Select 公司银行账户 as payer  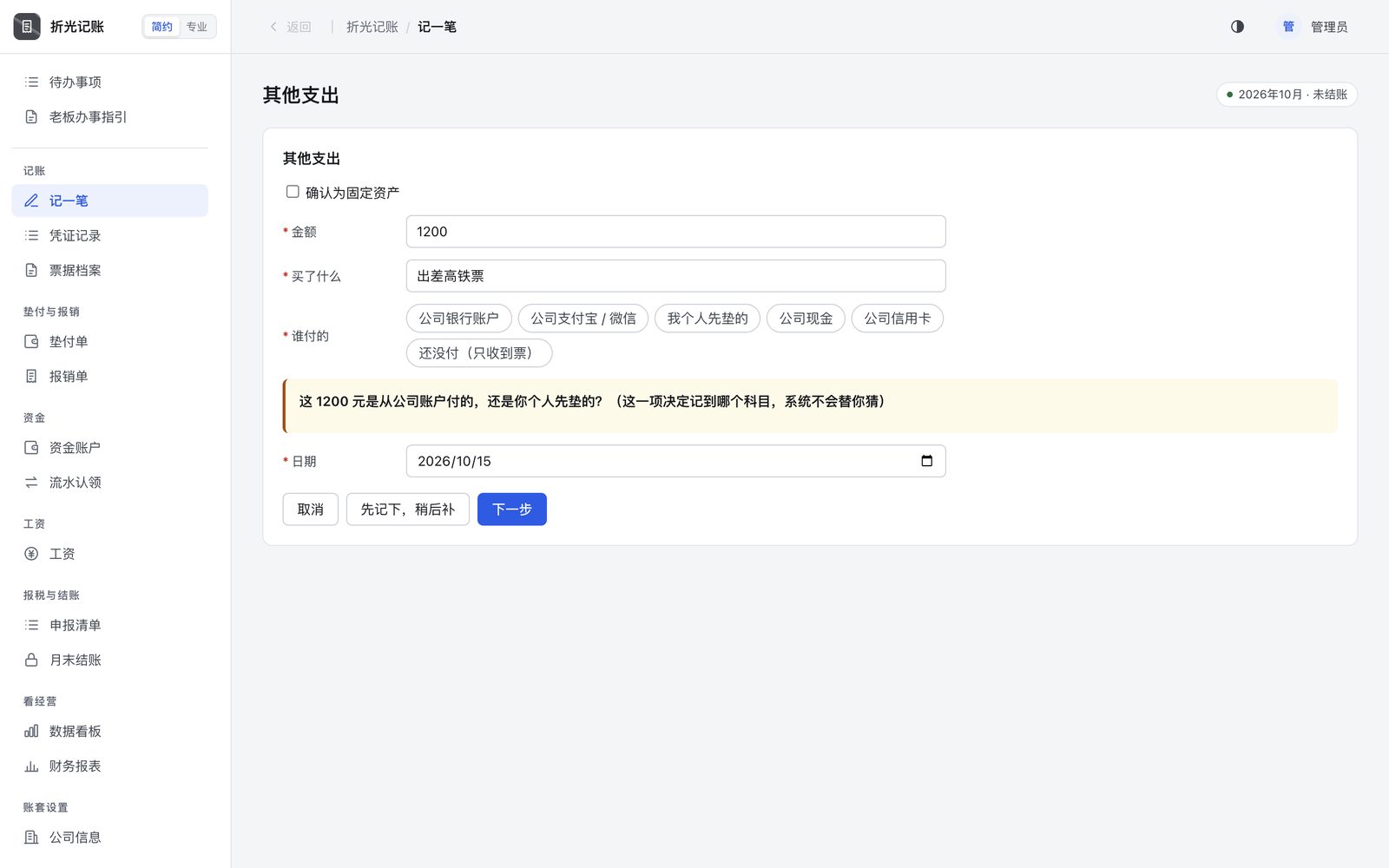[x=458, y=319]
